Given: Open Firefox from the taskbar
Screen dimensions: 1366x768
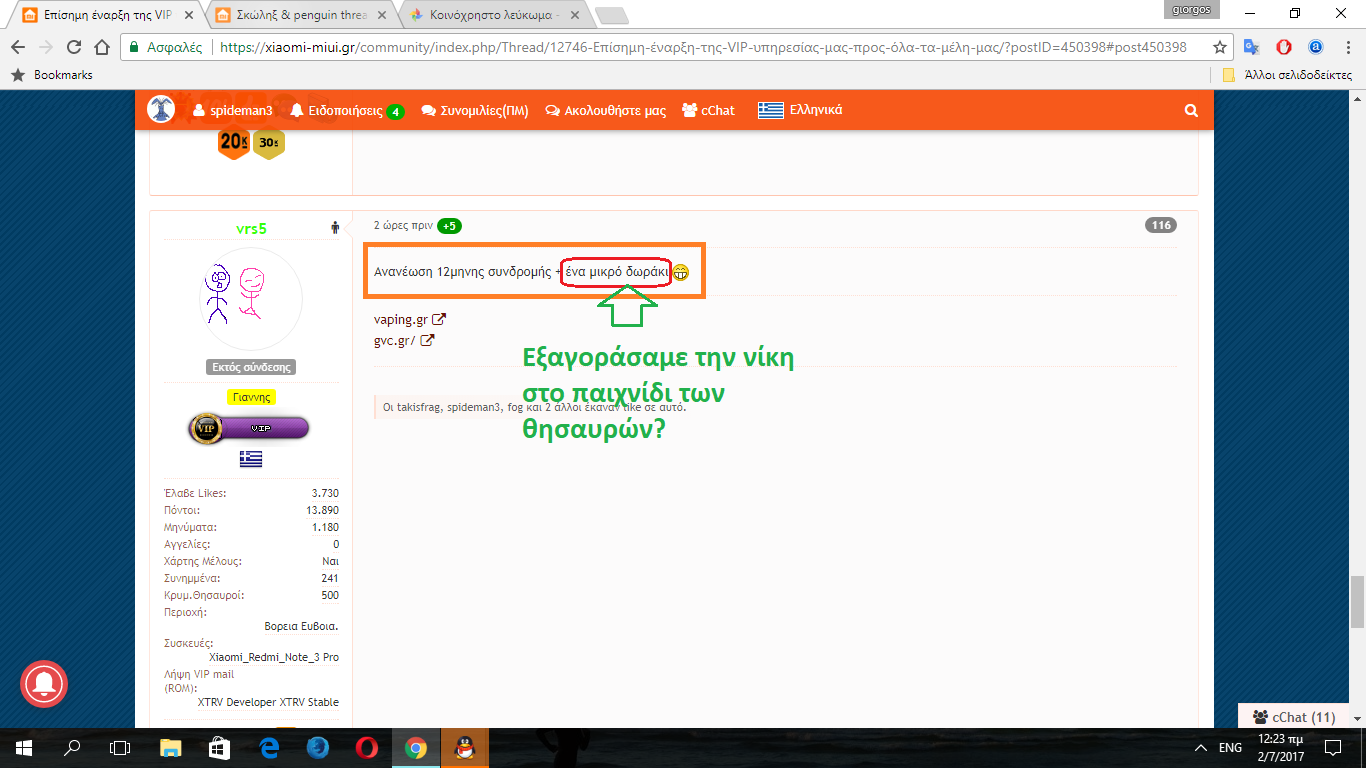Looking at the screenshot, I should coord(318,747).
